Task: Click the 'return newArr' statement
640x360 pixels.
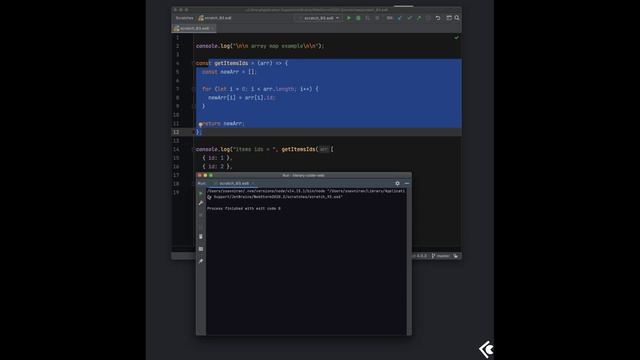Action: [222, 123]
